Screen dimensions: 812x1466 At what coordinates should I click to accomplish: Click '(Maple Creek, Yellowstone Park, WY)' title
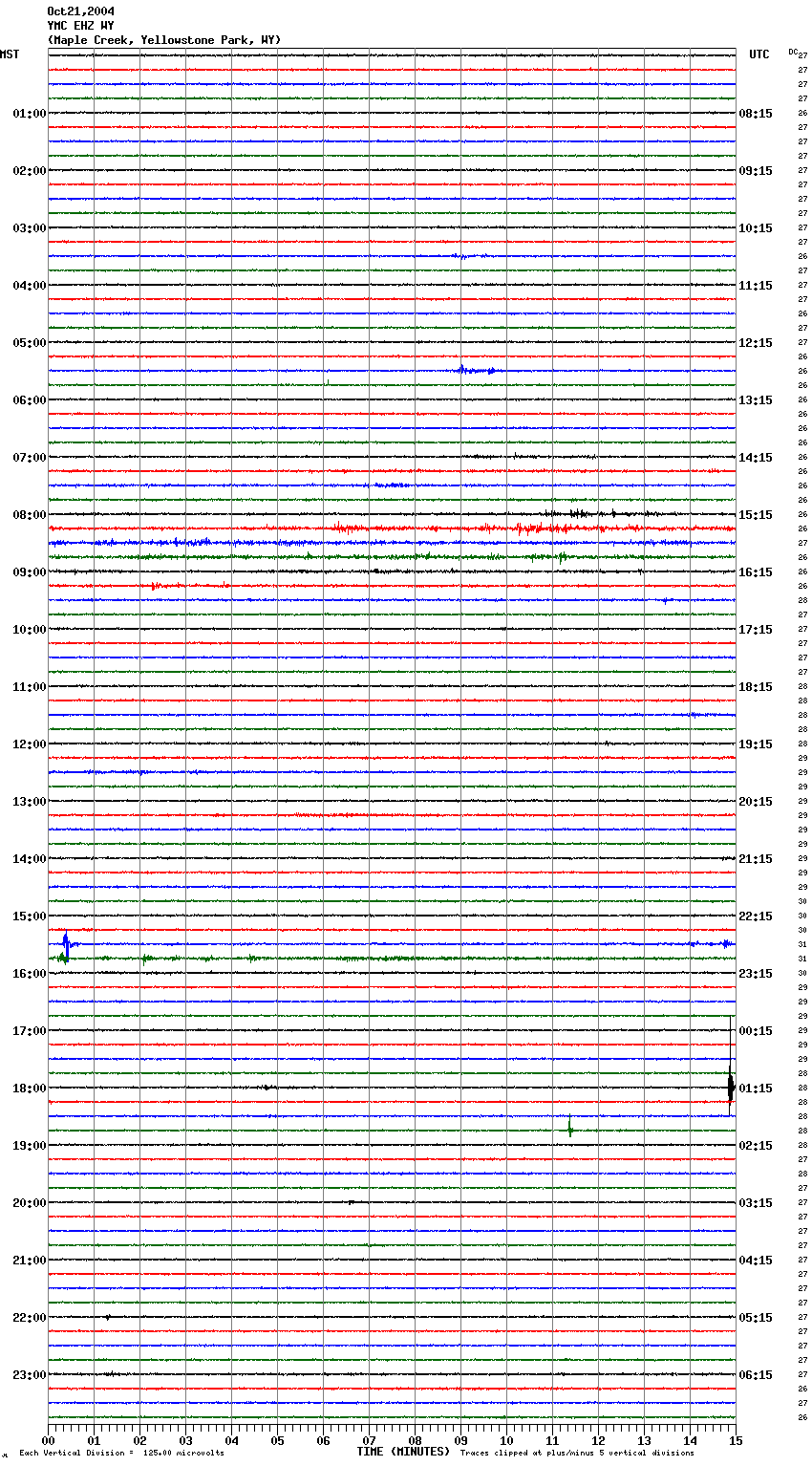[x=164, y=40]
